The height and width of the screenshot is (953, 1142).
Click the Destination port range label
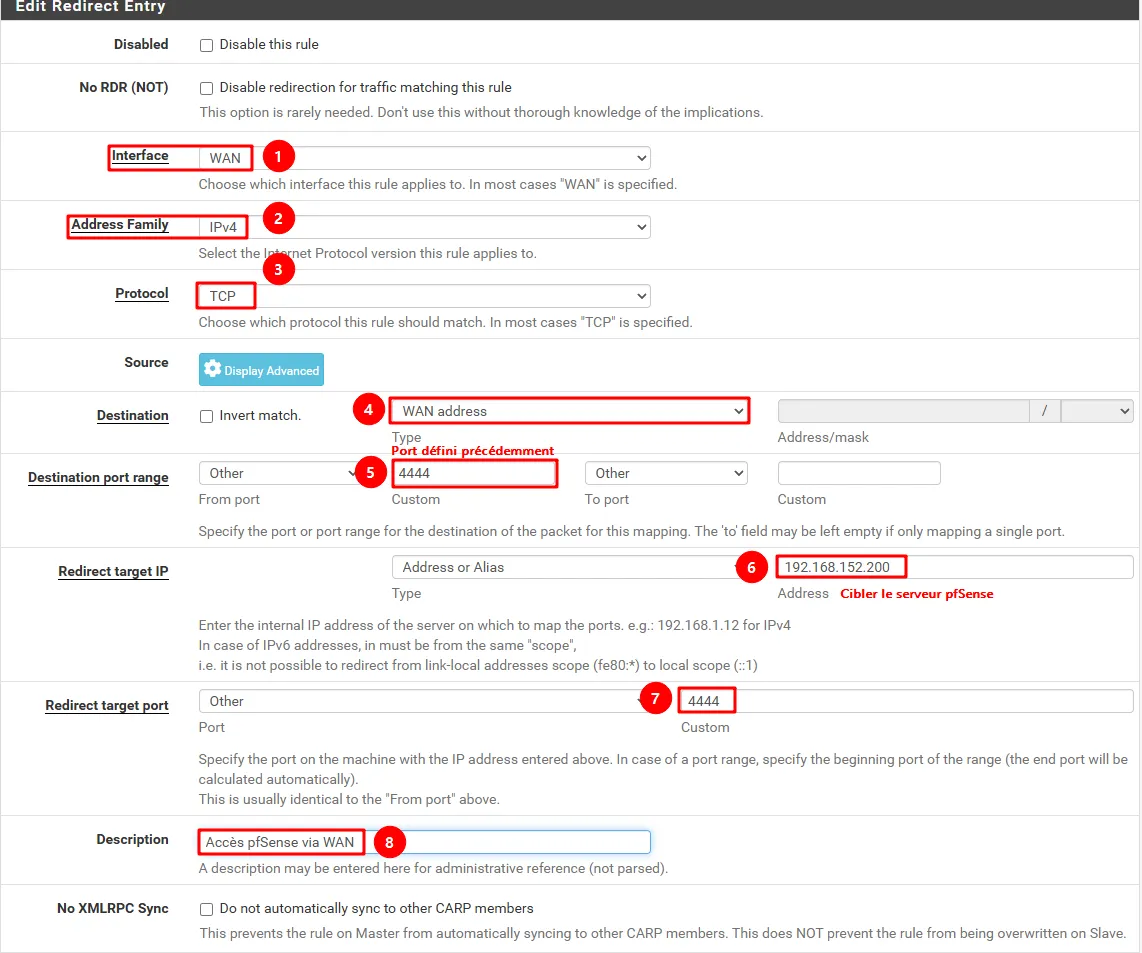(x=98, y=478)
